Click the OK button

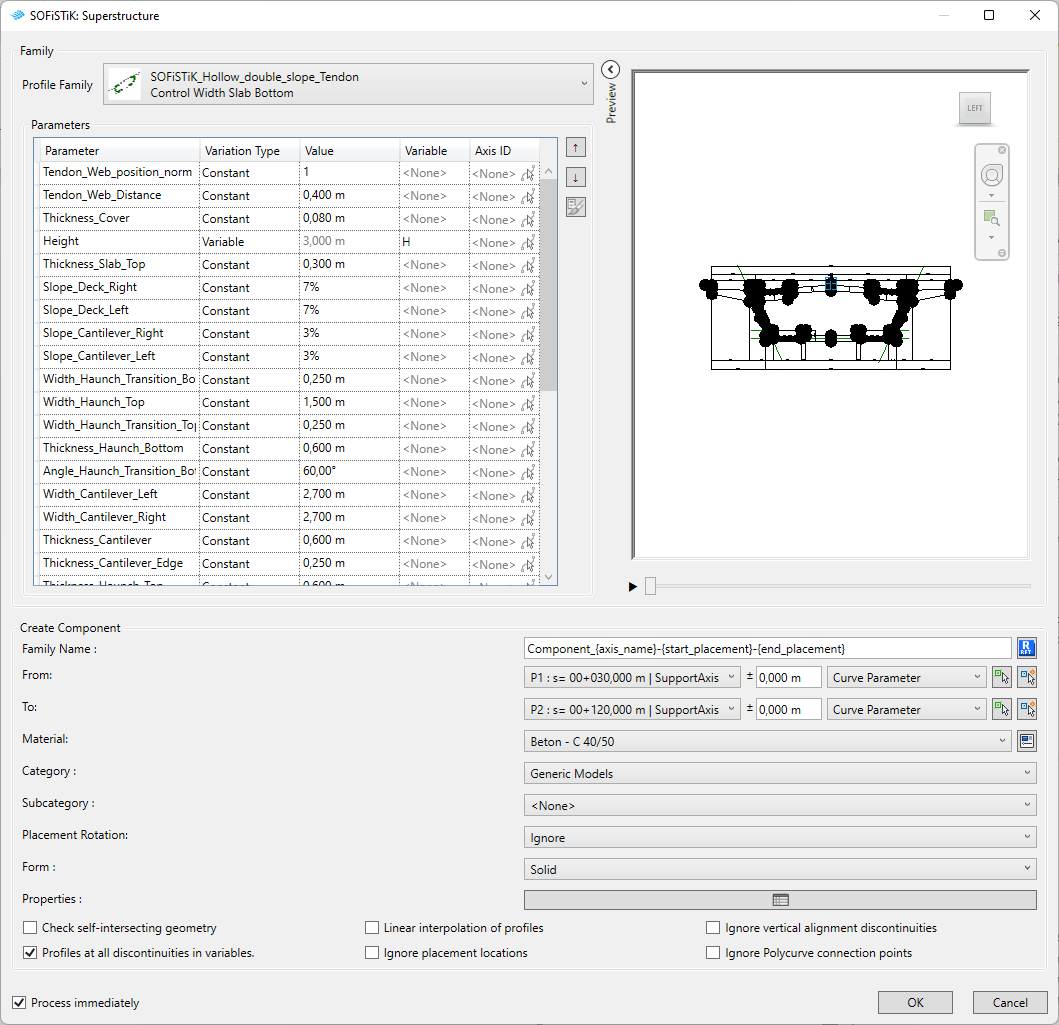tap(915, 1002)
